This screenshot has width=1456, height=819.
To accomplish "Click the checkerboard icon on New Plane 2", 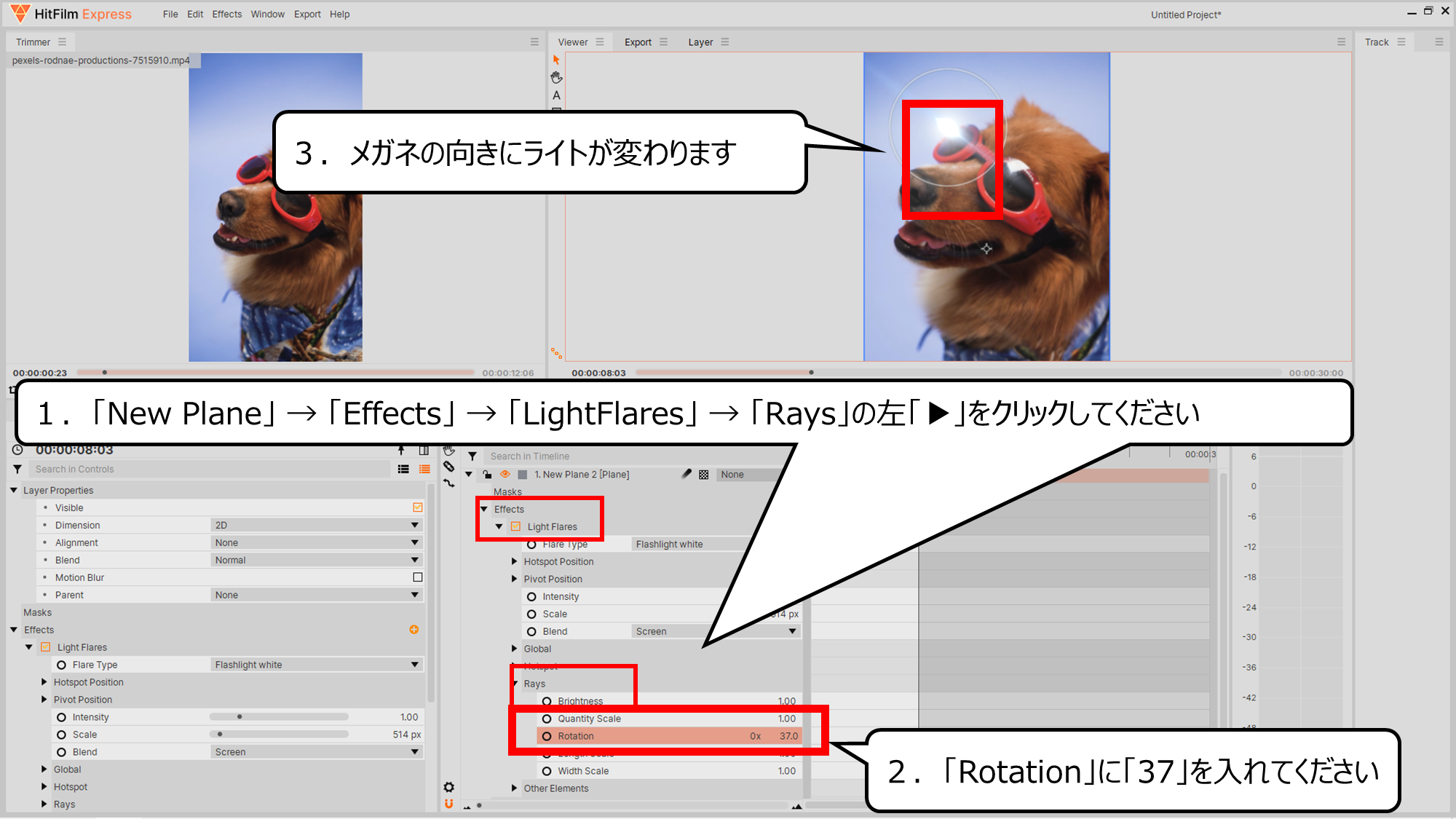I will pos(704,475).
